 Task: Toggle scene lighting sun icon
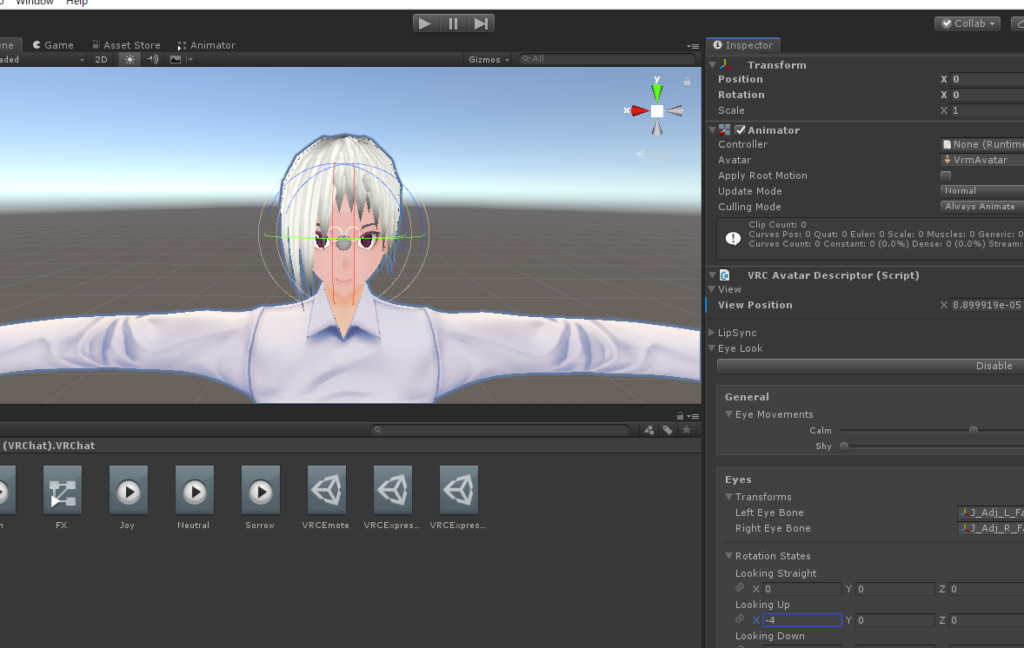130,59
